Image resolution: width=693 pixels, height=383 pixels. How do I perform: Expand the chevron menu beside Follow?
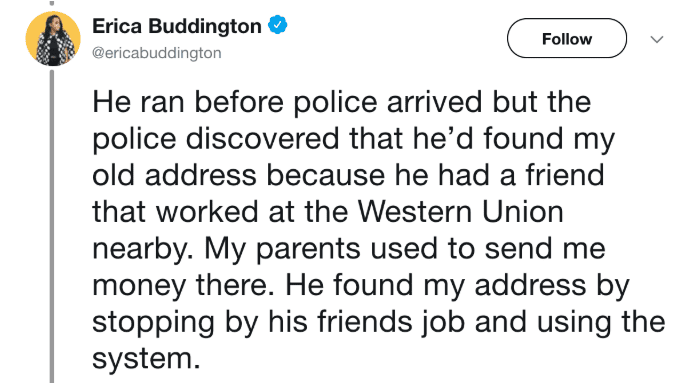click(657, 39)
